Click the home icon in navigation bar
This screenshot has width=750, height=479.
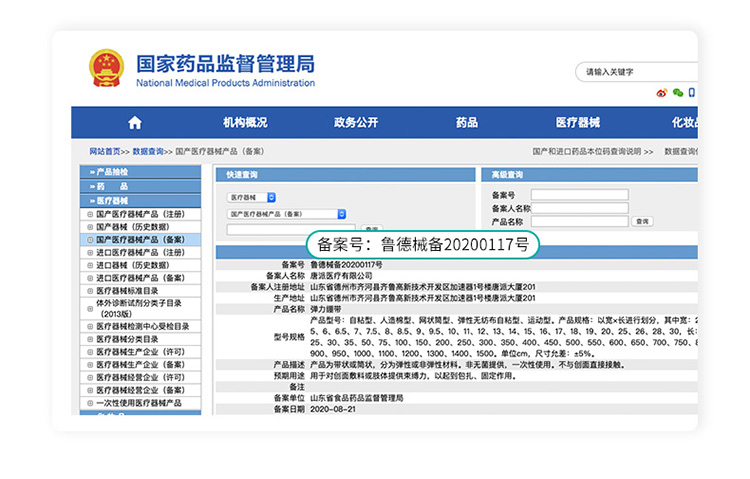[135, 123]
